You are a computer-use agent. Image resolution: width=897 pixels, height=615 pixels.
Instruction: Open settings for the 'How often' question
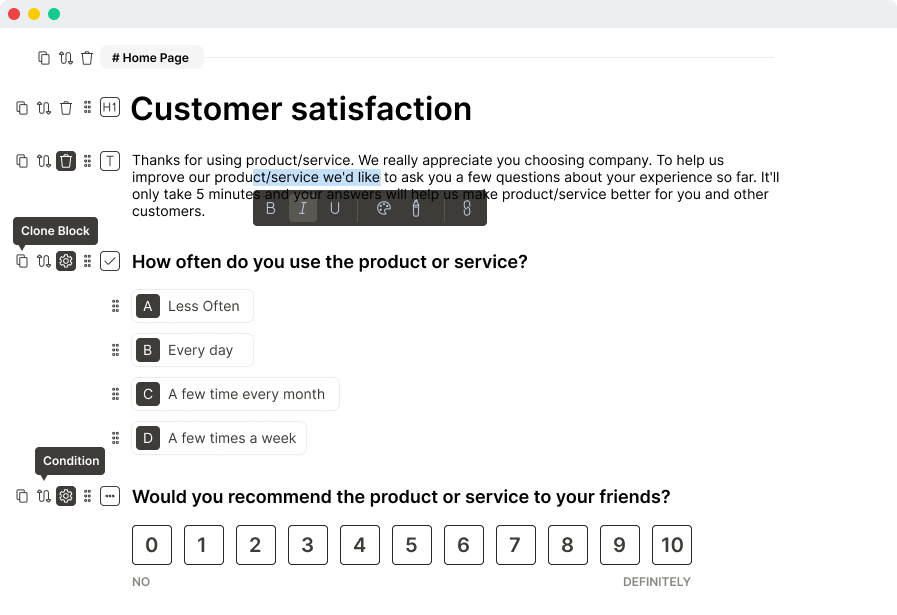(66, 262)
